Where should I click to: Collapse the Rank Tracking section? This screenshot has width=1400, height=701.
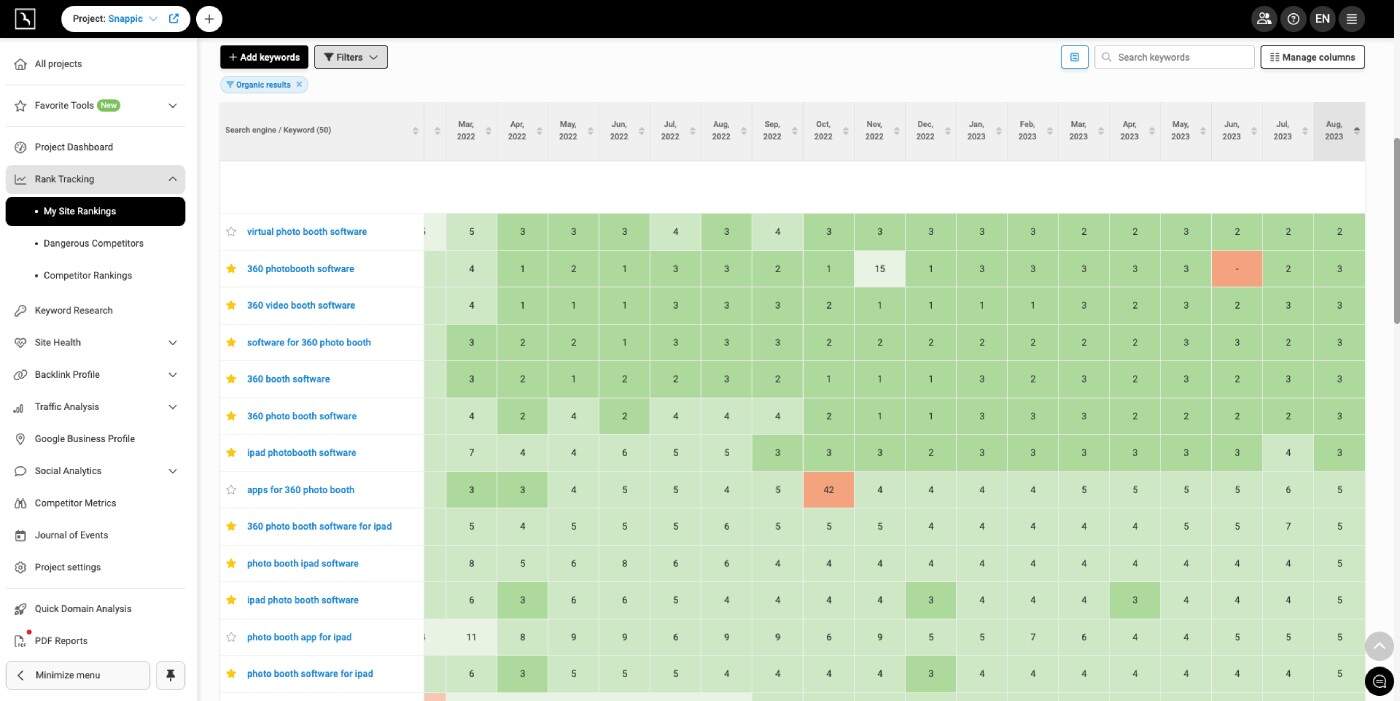click(172, 179)
